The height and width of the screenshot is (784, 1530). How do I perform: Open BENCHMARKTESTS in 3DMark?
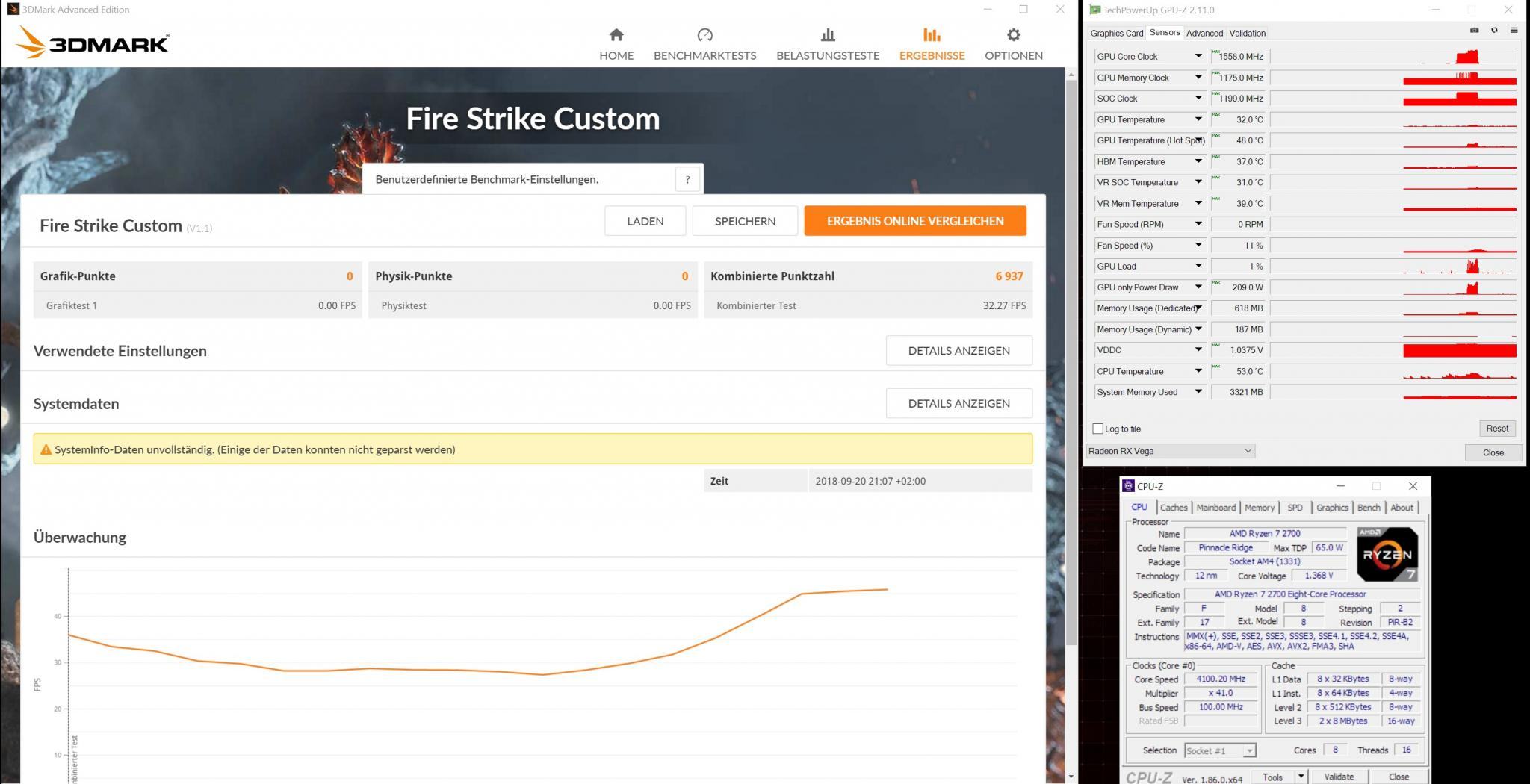704,44
